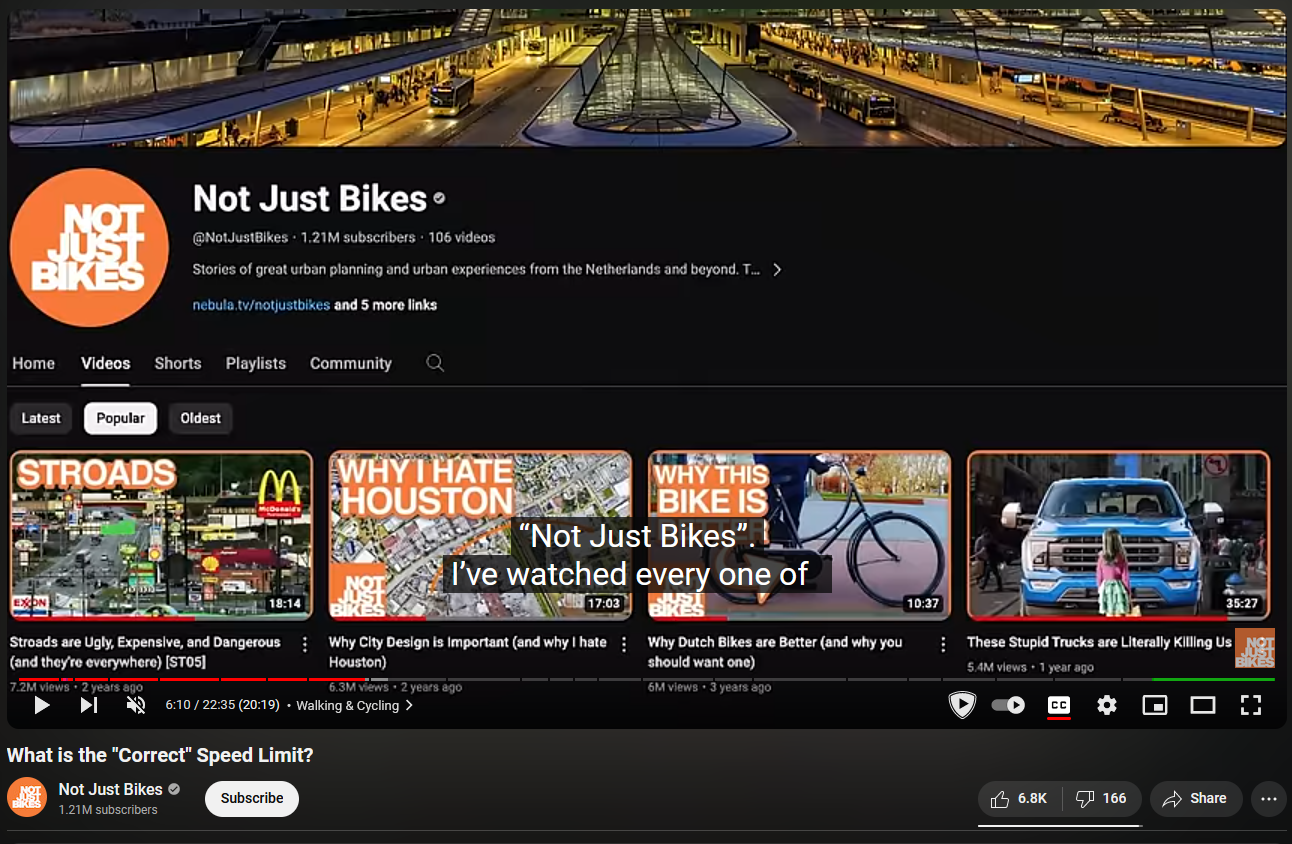The image size is (1292, 844).
Task: Show the "and 5 more links" list
Action: coord(386,305)
